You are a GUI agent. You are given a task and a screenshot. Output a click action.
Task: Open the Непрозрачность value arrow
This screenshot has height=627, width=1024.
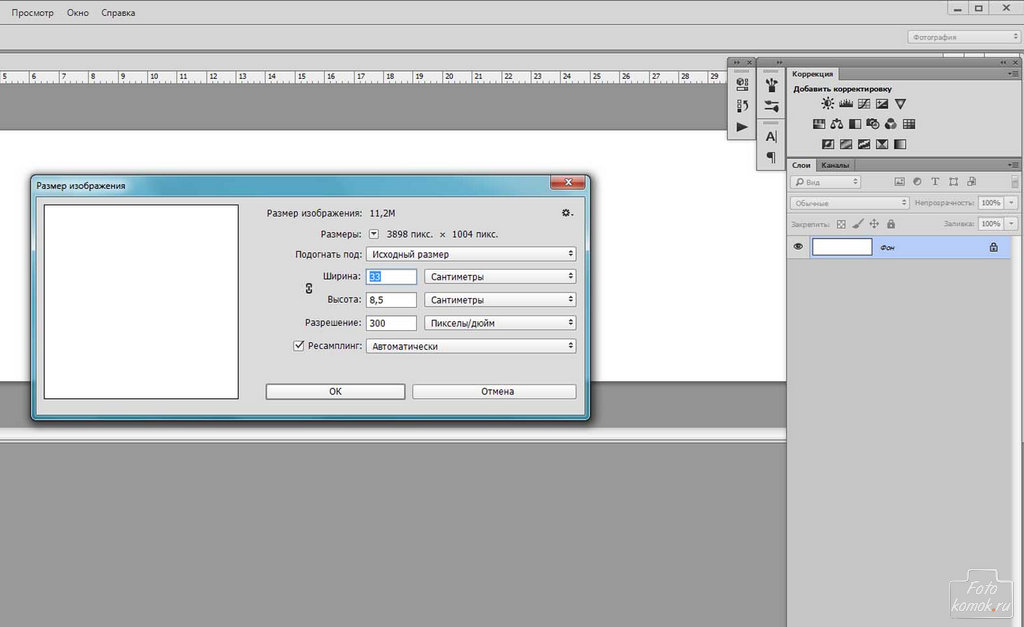pos(1012,203)
